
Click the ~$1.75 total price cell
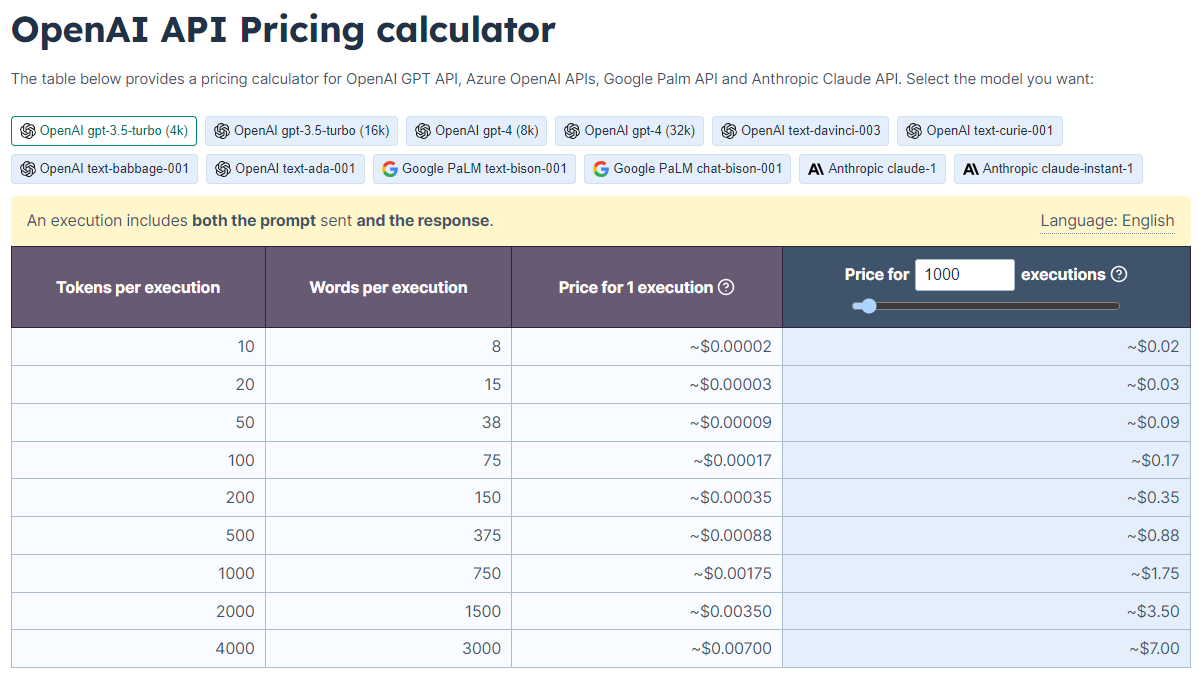(986, 574)
